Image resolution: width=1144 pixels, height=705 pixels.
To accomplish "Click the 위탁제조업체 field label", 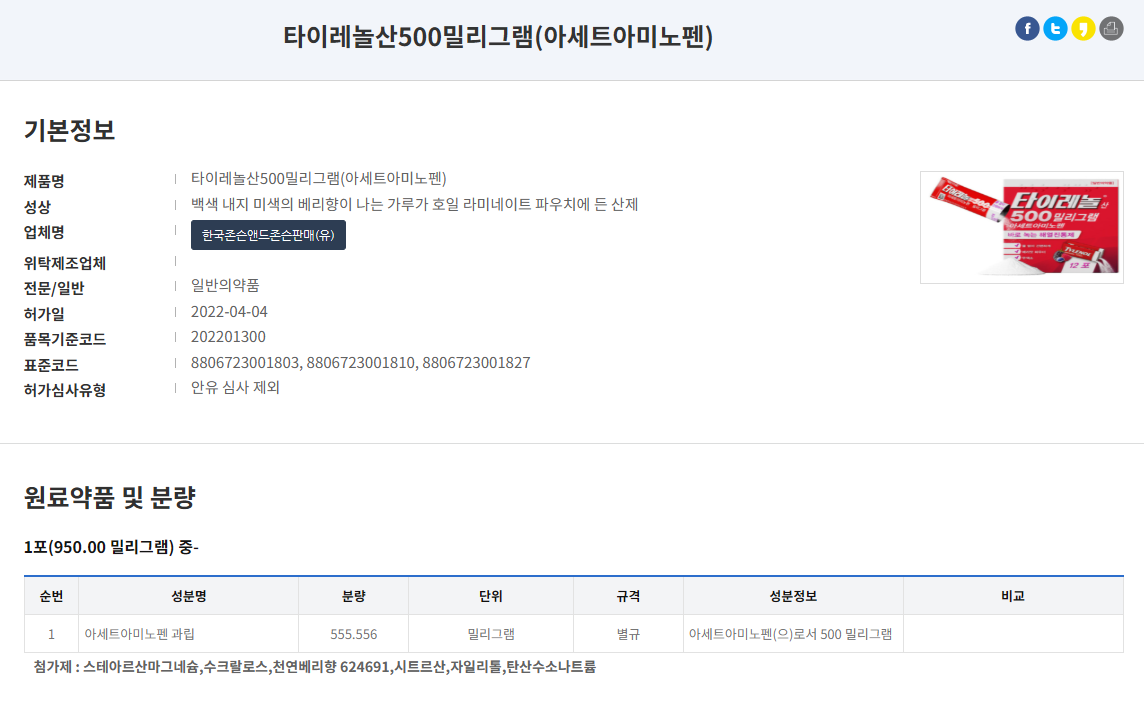I will tap(65, 263).
